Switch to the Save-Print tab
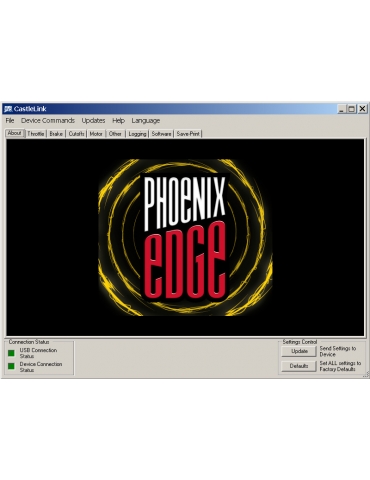The image size is (370, 480). click(x=188, y=134)
